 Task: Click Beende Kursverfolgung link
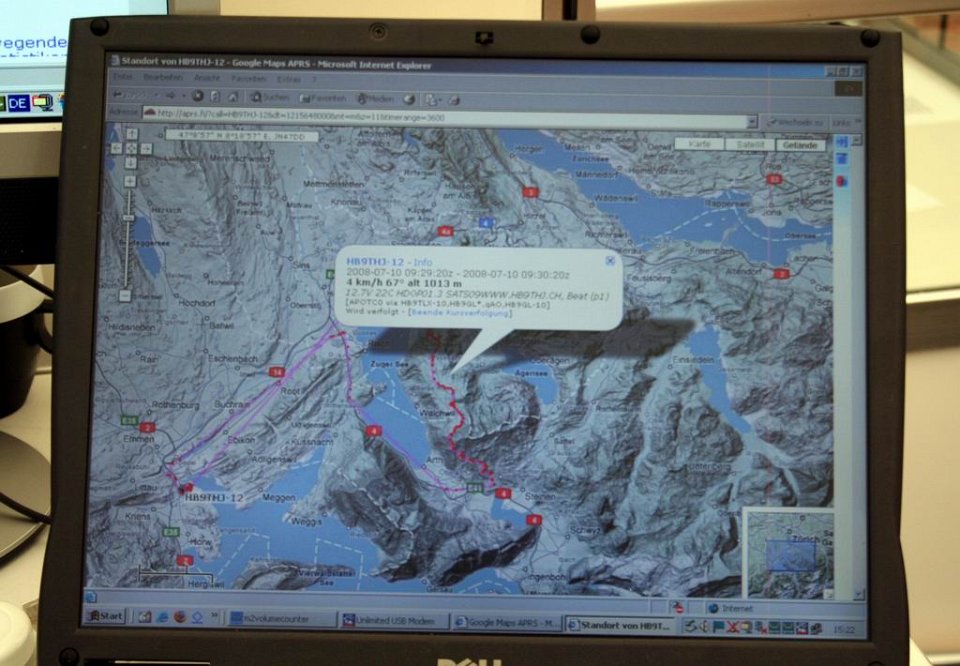[x=460, y=313]
